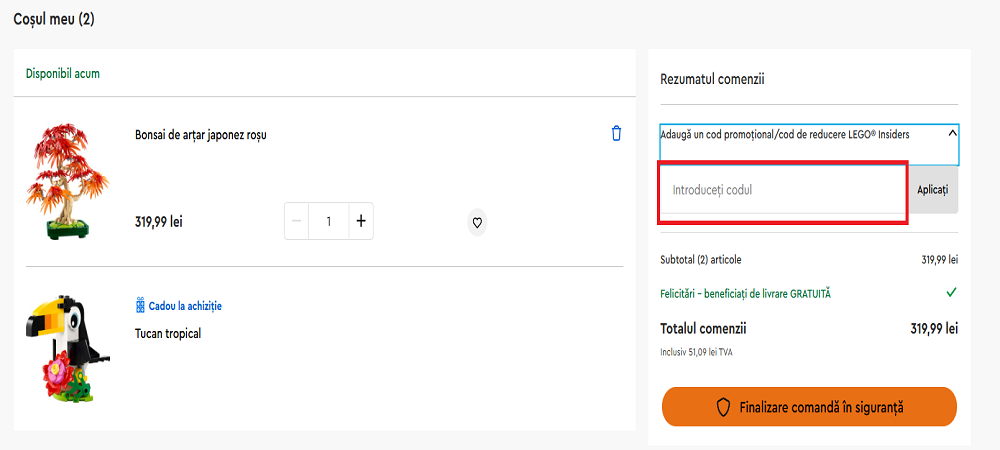The image size is (1000, 450).
Task: Click the gift icon beside Cadou la achiziție
Action: [140, 305]
